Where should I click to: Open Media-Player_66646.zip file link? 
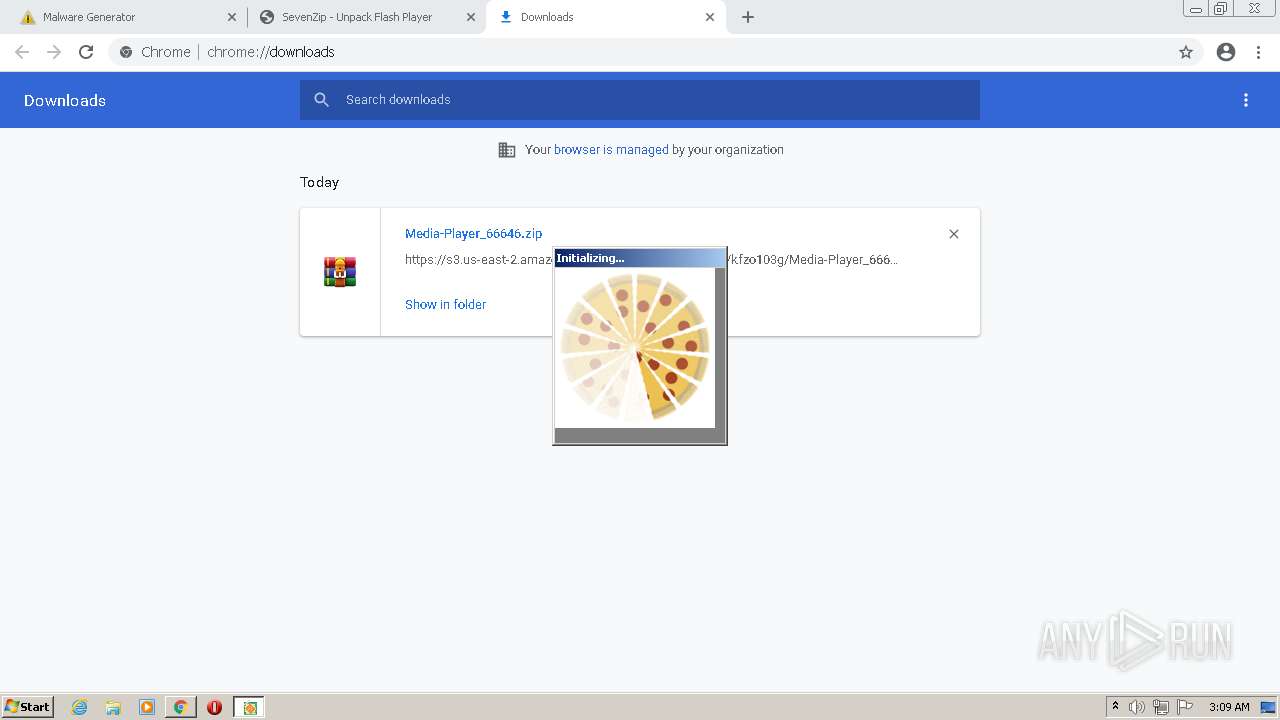[x=473, y=234]
